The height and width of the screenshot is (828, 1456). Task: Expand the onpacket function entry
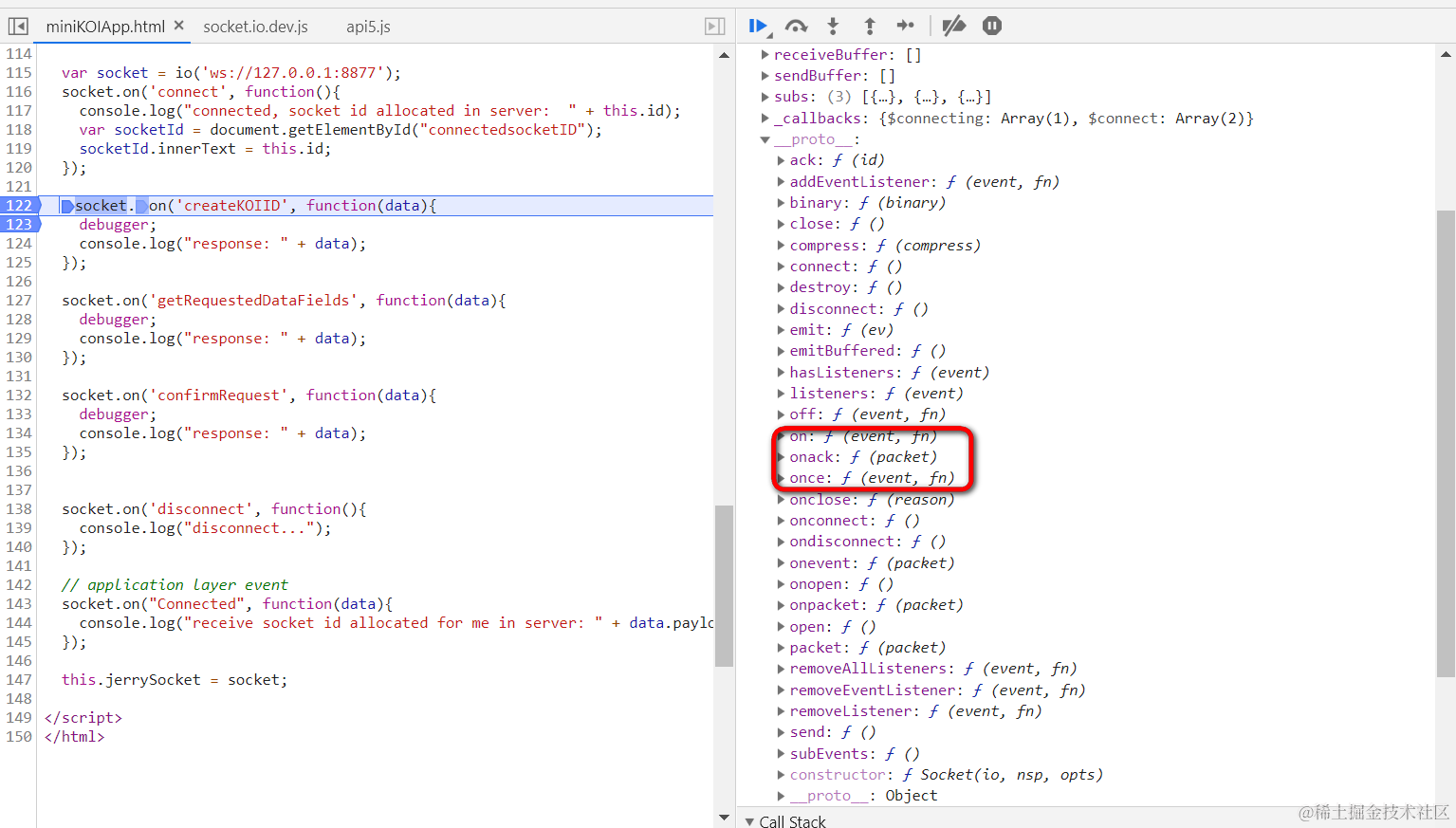click(781, 605)
